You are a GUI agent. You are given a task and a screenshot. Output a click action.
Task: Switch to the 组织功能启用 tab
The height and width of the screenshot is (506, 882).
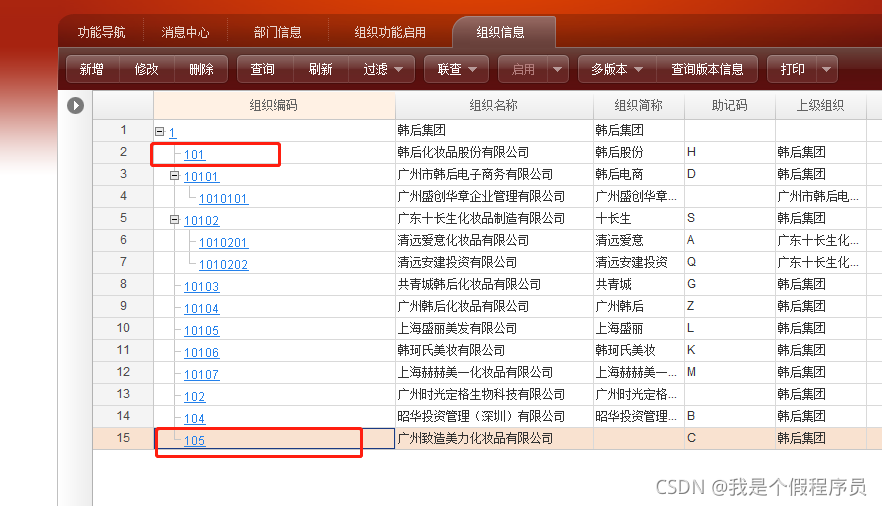pyautogui.click(x=390, y=32)
